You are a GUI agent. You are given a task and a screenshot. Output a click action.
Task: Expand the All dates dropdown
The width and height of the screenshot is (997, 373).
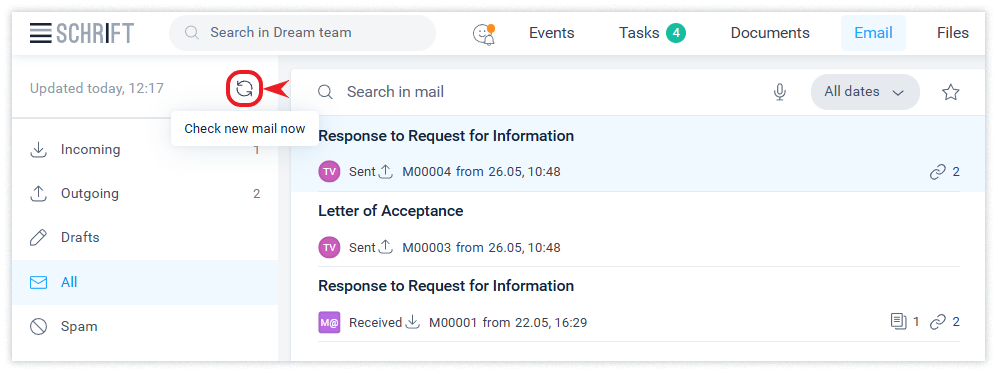(x=865, y=92)
